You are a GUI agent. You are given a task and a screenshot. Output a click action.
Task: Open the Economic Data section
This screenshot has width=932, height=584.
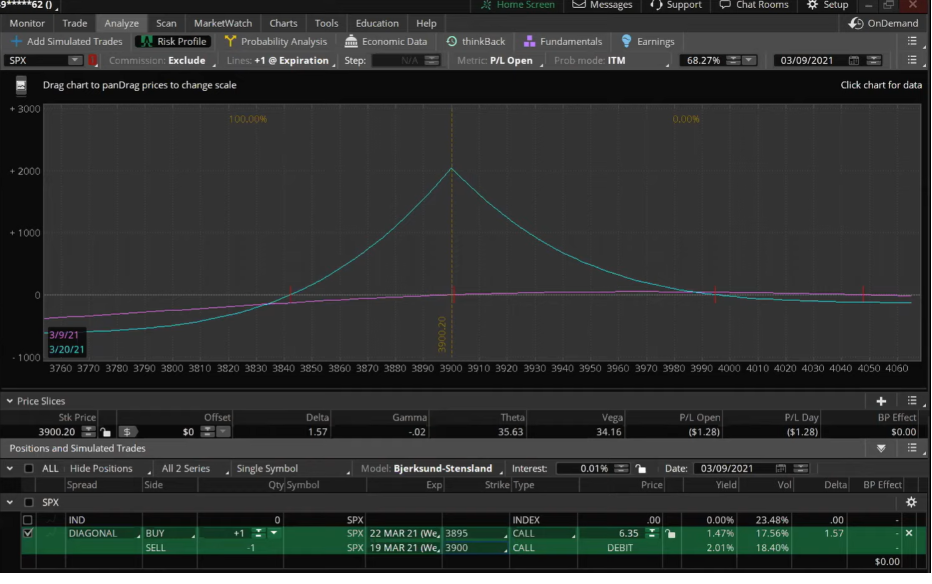386,41
